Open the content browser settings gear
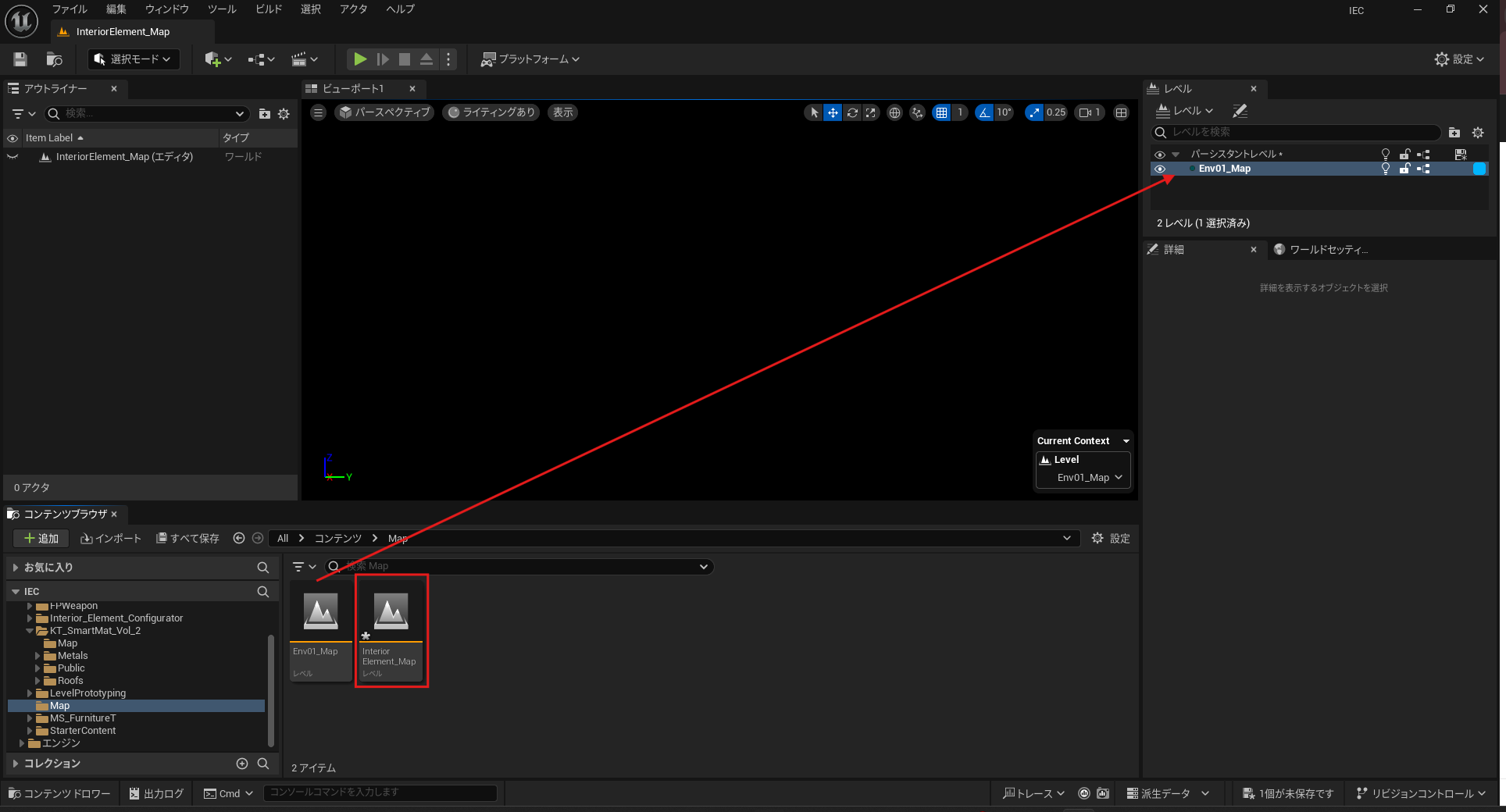1506x812 pixels. [x=1110, y=538]
